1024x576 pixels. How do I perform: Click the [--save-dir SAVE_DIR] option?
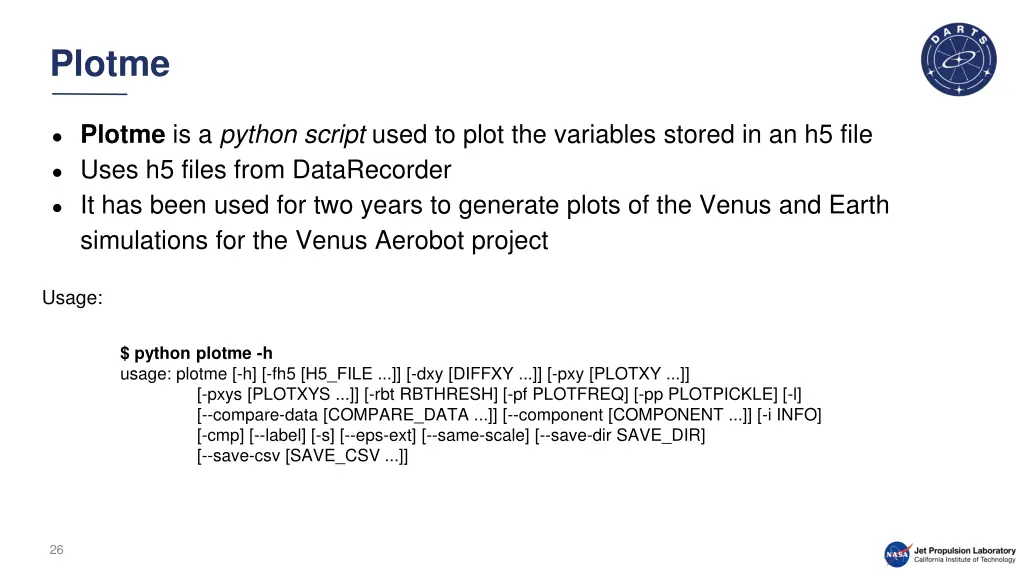coord(620,435)
